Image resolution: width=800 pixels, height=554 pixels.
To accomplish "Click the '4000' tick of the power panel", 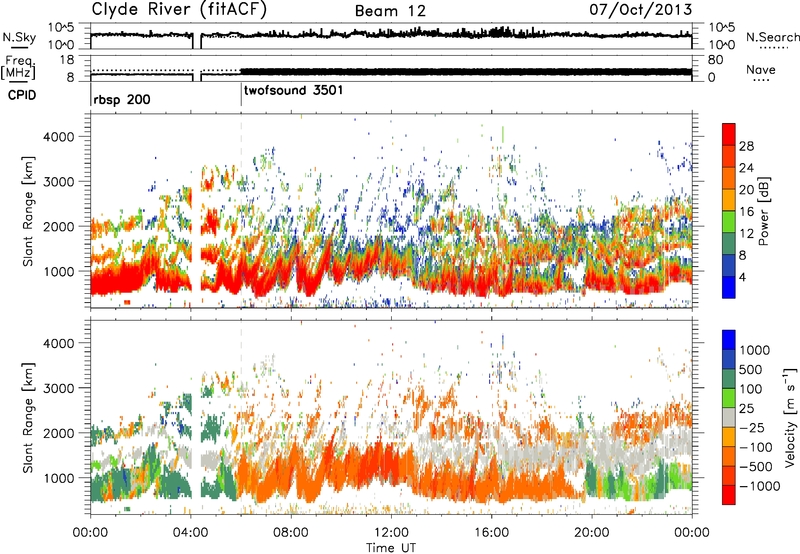I will (x=58, y=137).
